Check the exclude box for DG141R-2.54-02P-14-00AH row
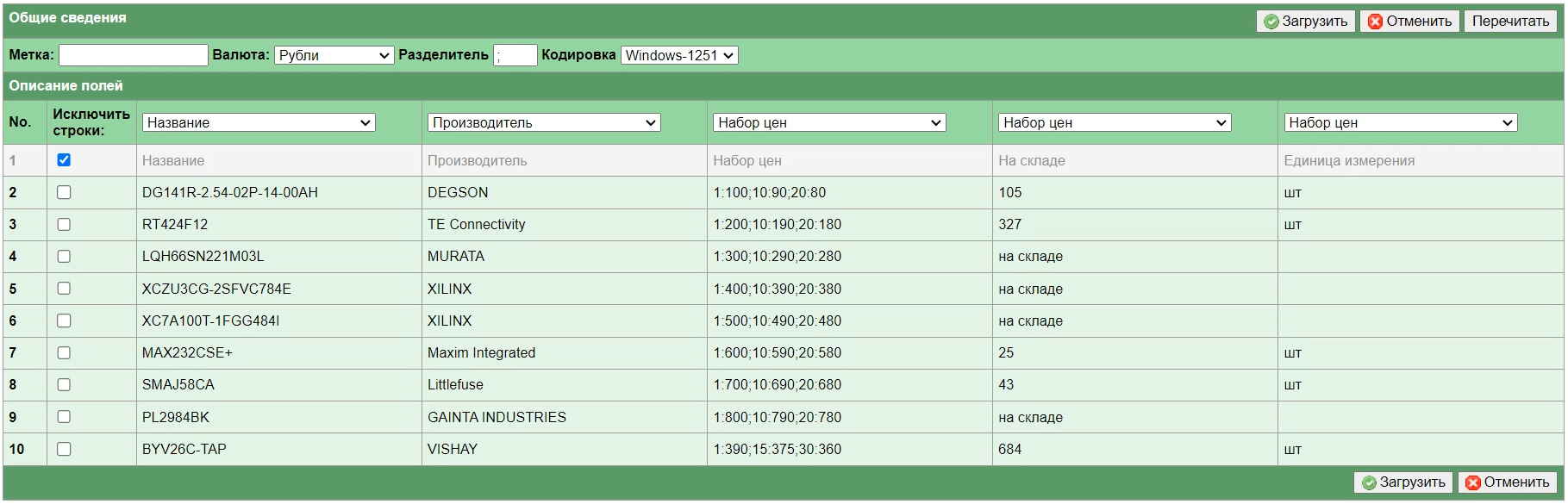 click(64, 192)
